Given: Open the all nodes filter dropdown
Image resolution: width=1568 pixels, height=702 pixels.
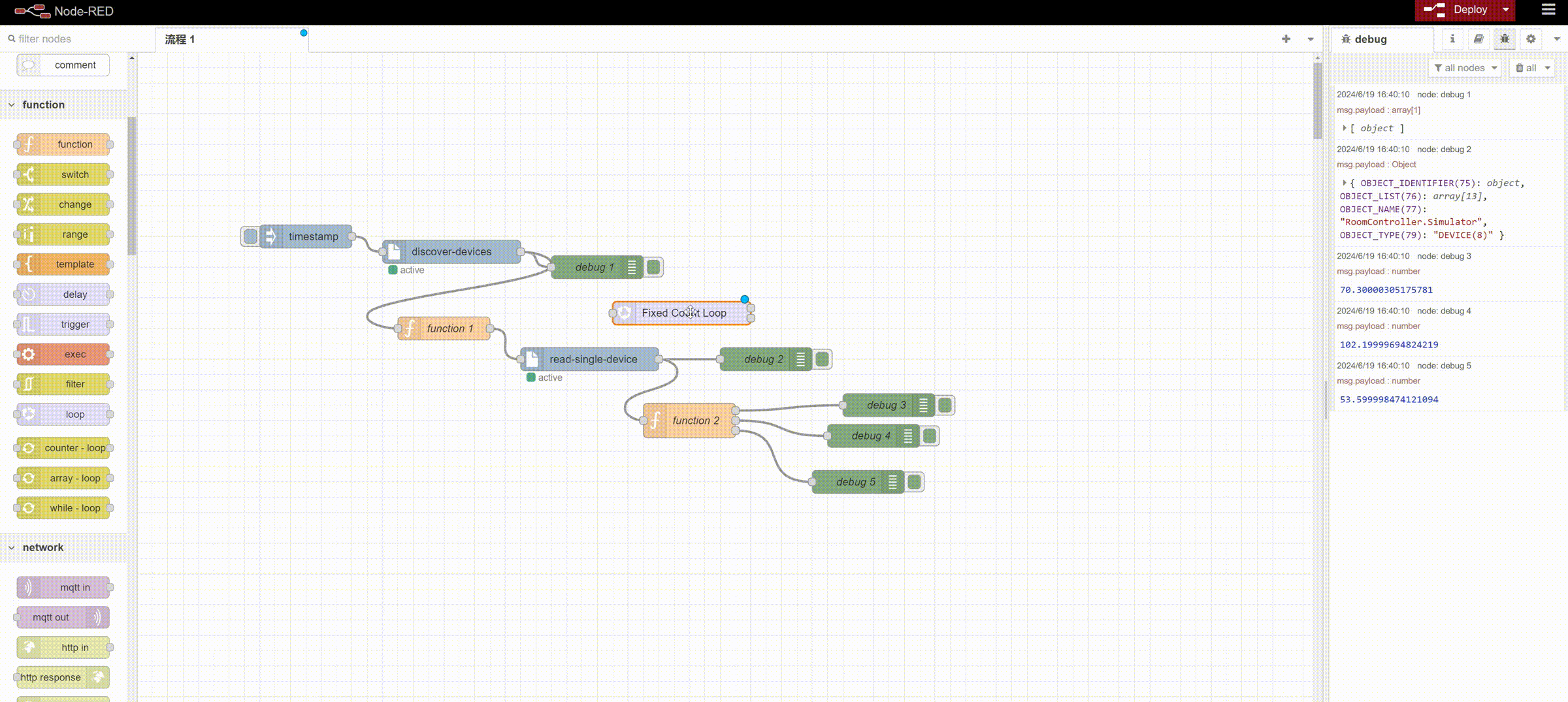Looking at the screenshot, I should click(x=1465, y=68).
